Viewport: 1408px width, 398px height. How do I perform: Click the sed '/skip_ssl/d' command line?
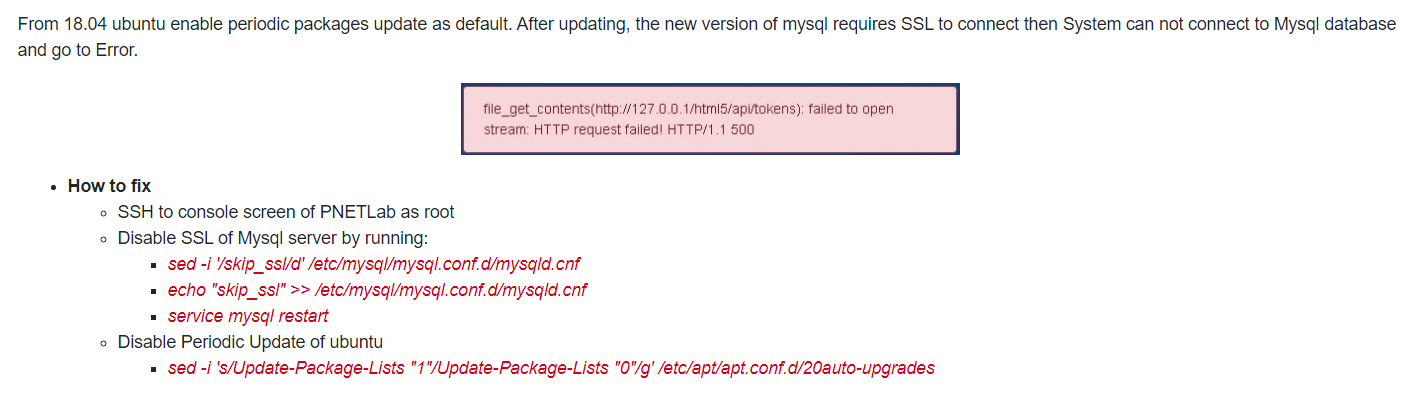[x=374, y=264]
